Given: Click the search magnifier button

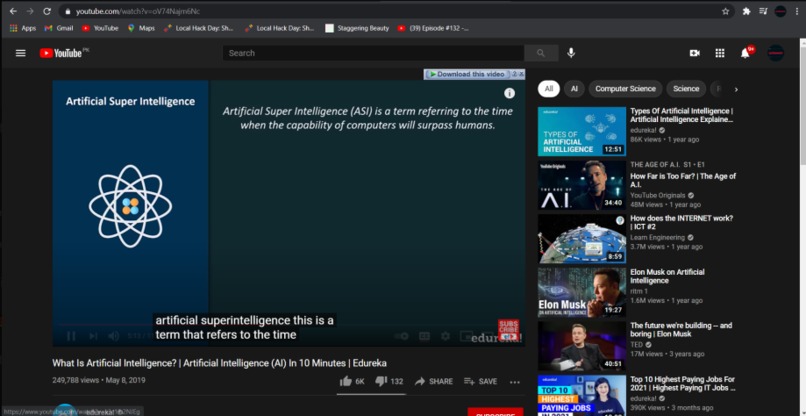Looking at the screenshot, I should pyautogui.click(x=541, y=53).
